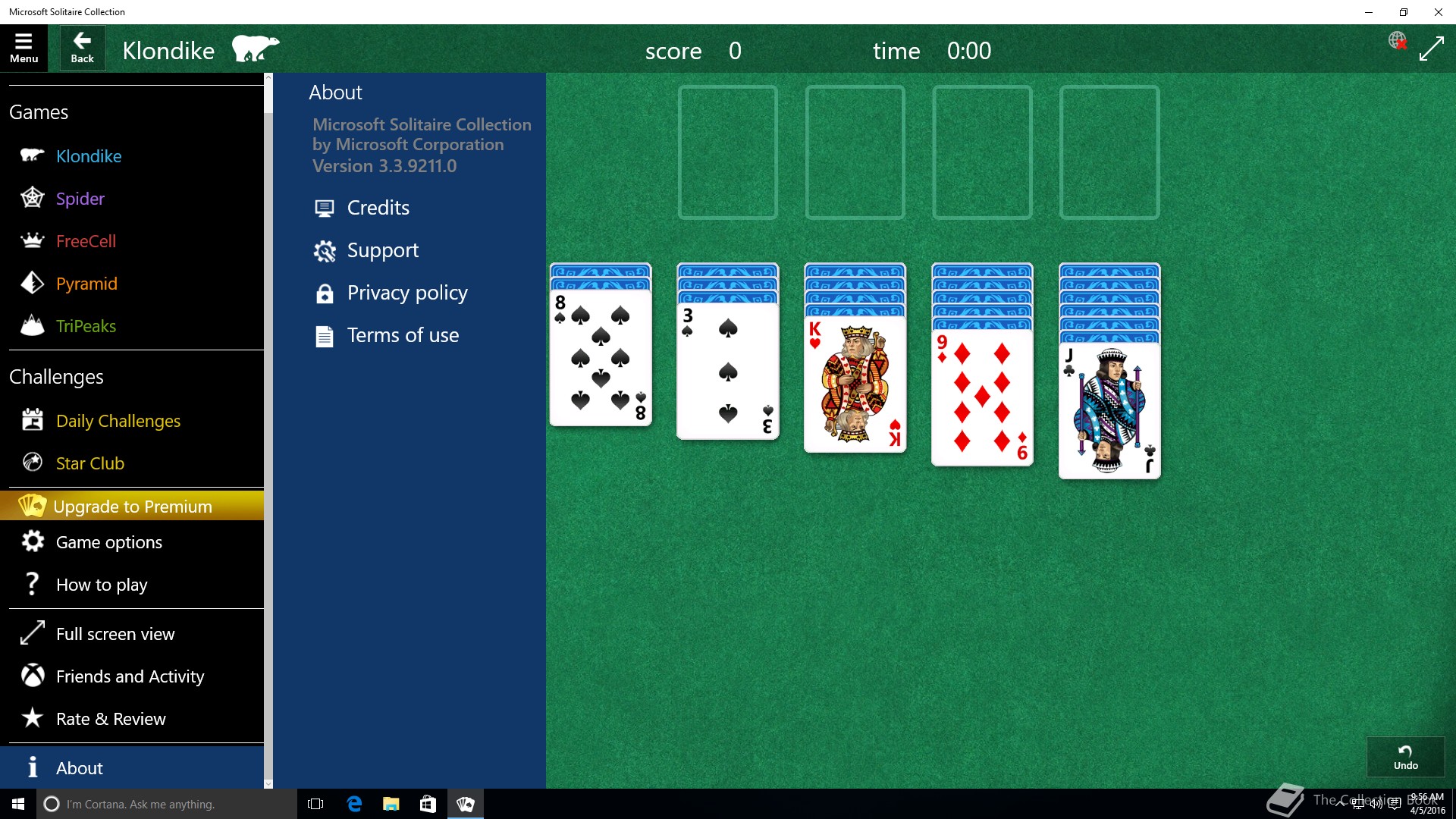Click the Upgrade to Premium cards icon
Viewport: 1456px width, 819px height.
coord(32,506)
